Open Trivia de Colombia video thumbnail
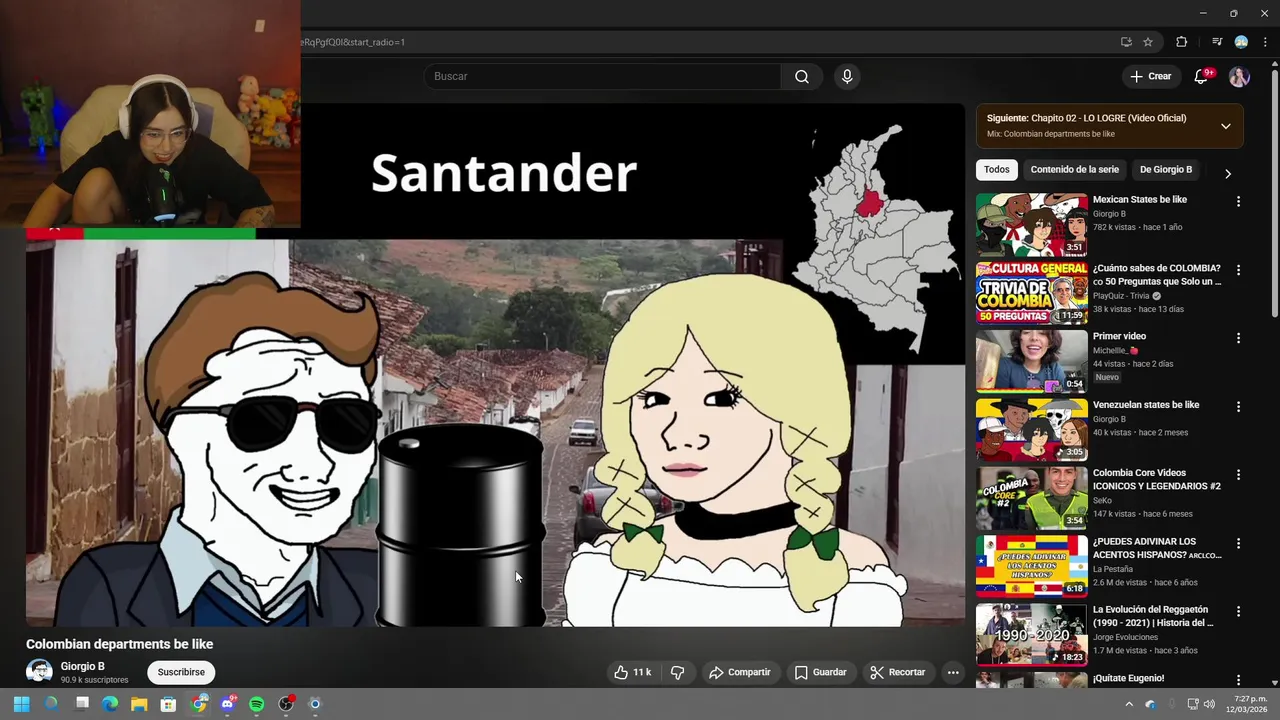This screenshot has height=720, width=1280. [1031, 292]
